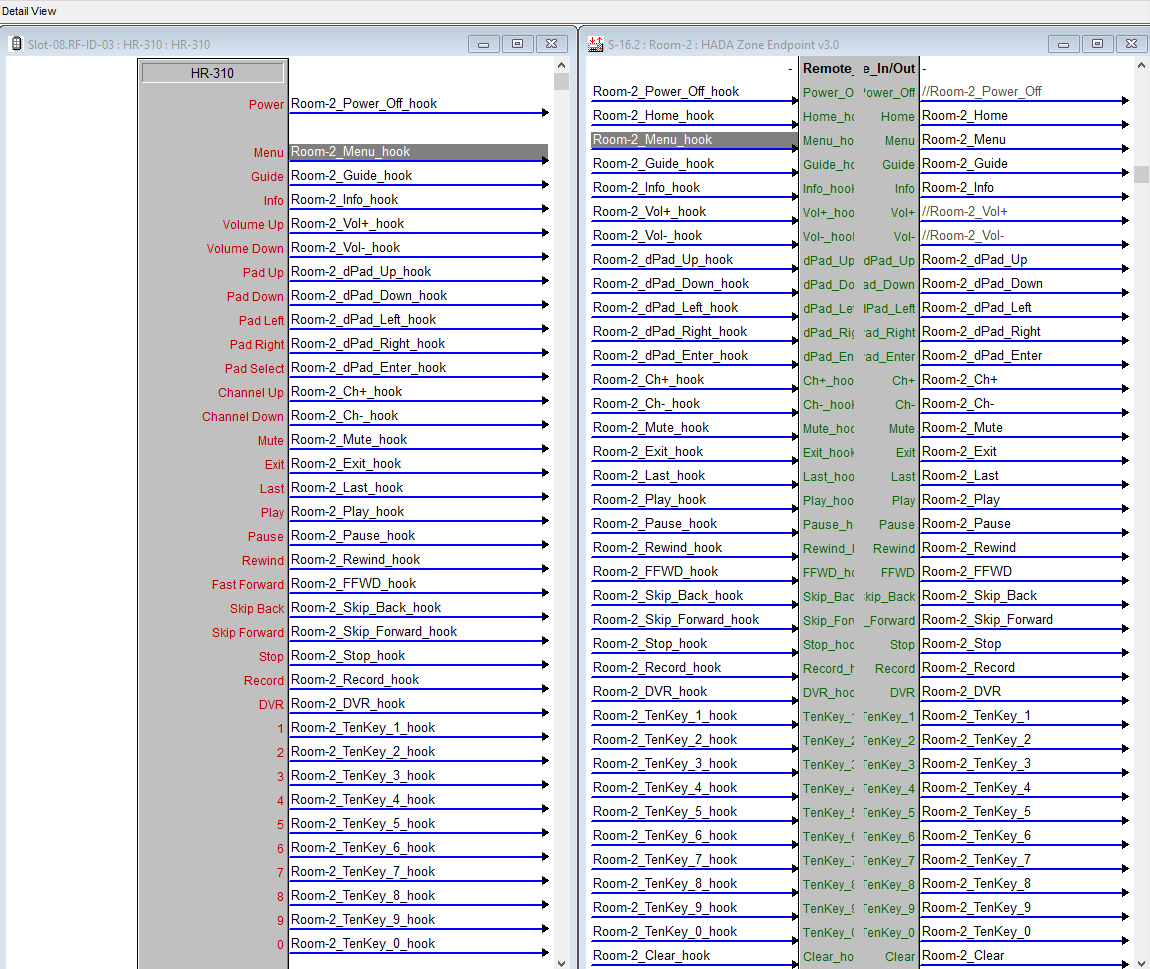Click the HR-310 window vertical scrollbar thumb
Image resolution: width=1150 pixels, height=969 pixels.
[x=561, y=82]
